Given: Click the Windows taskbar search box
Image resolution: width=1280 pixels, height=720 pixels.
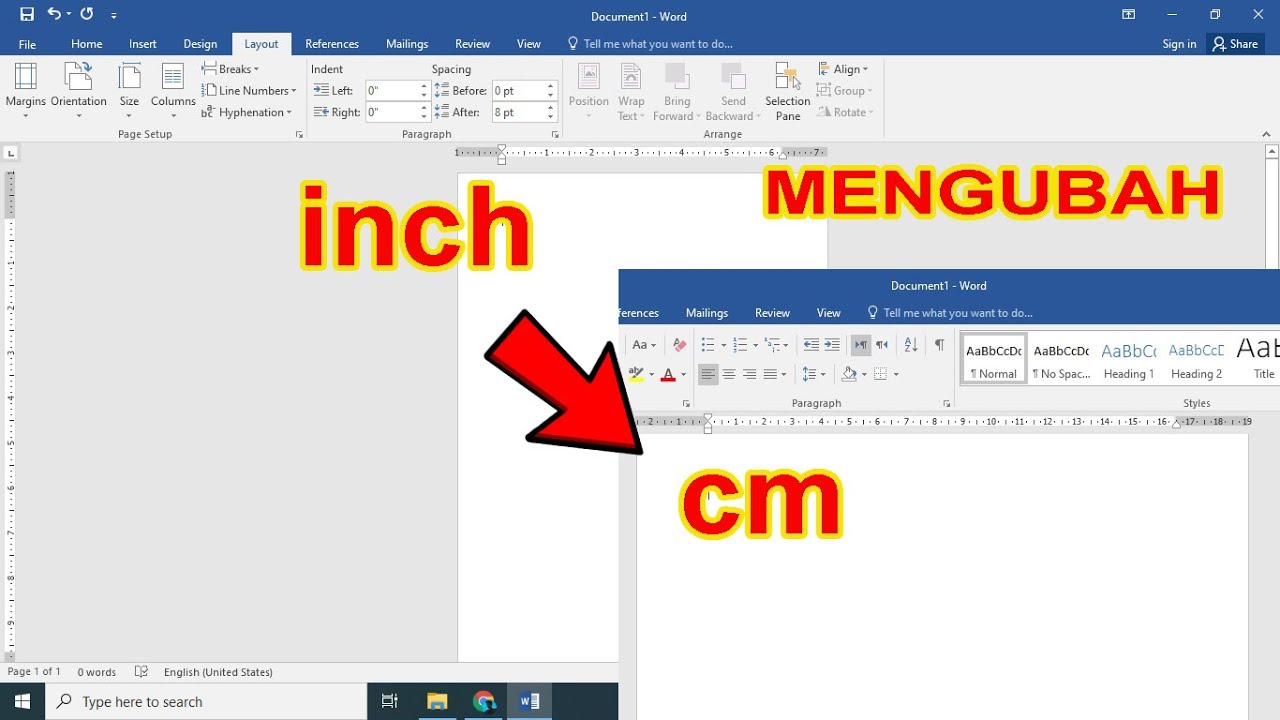Looking at the screenshot, I should point(206,701).
